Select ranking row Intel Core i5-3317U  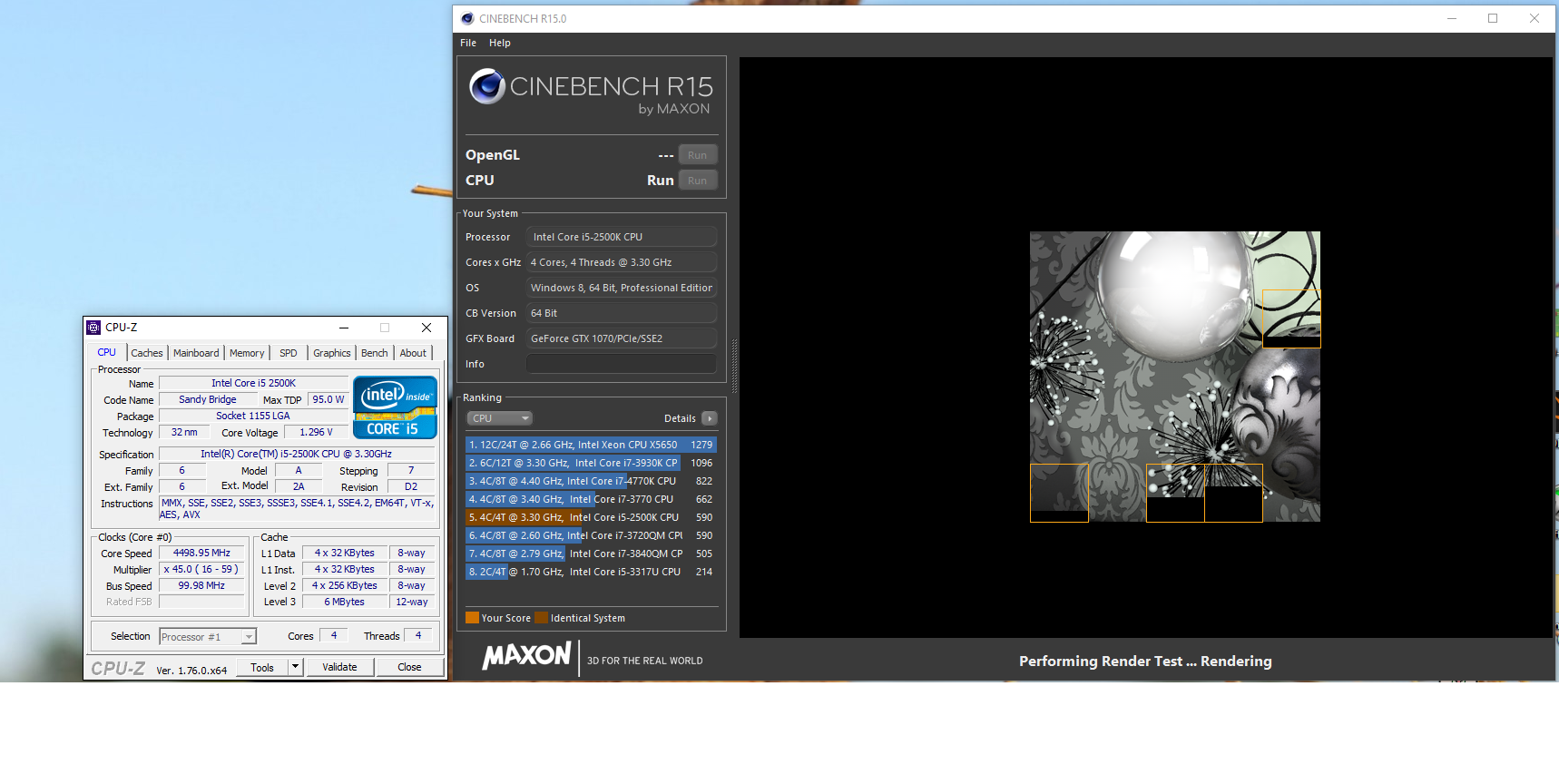click(591, 572)
